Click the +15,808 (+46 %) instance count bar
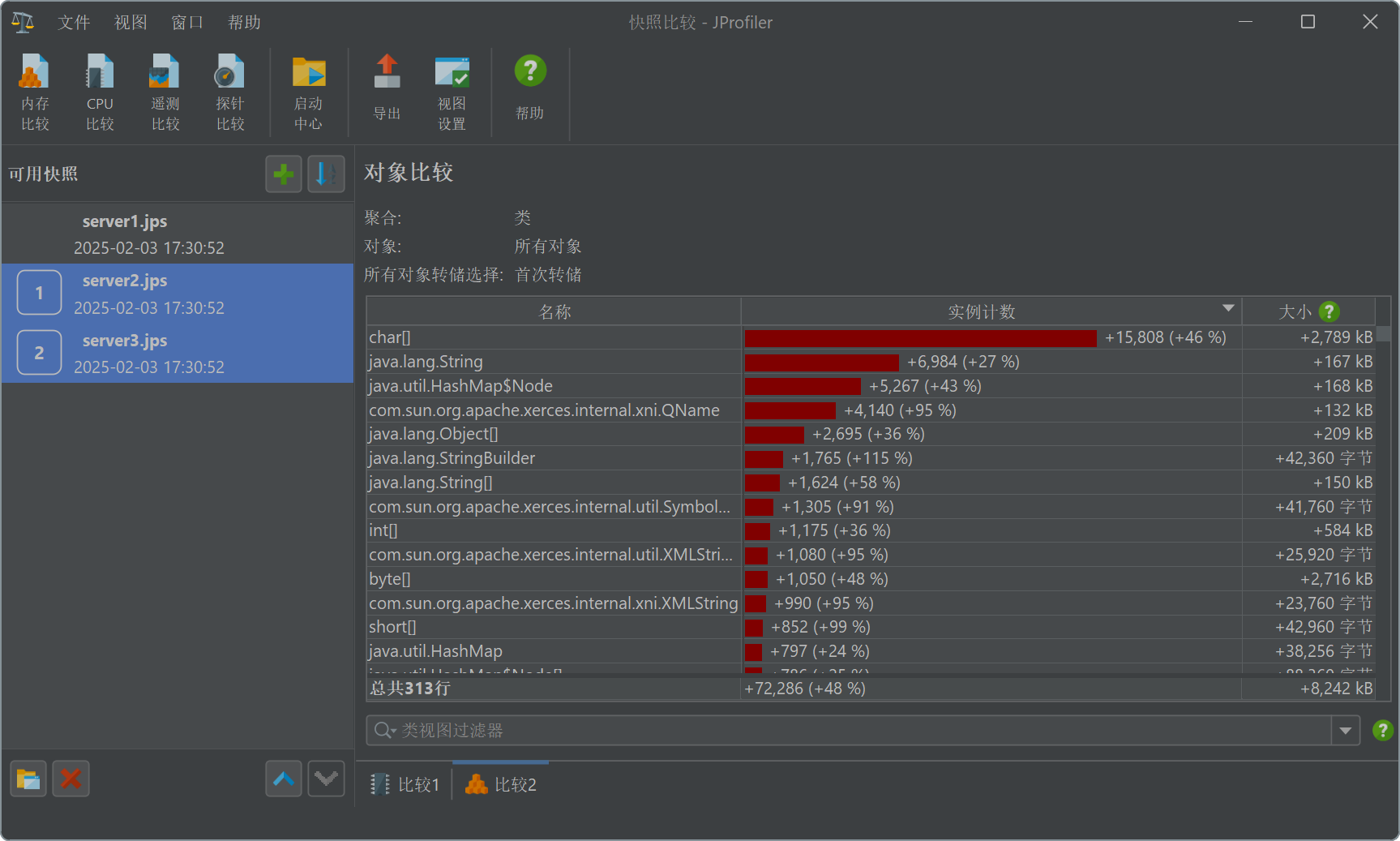Viewport: 1400px width, 841px height. point(921,337)
